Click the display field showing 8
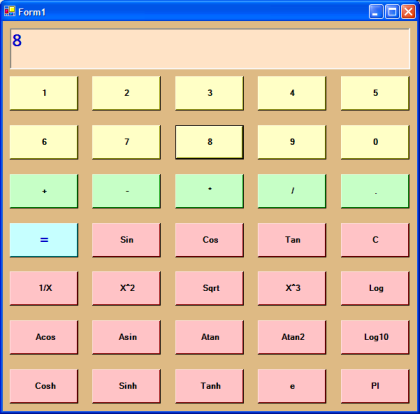This screenshot has height=414, width=420. (x=210, y=49)
